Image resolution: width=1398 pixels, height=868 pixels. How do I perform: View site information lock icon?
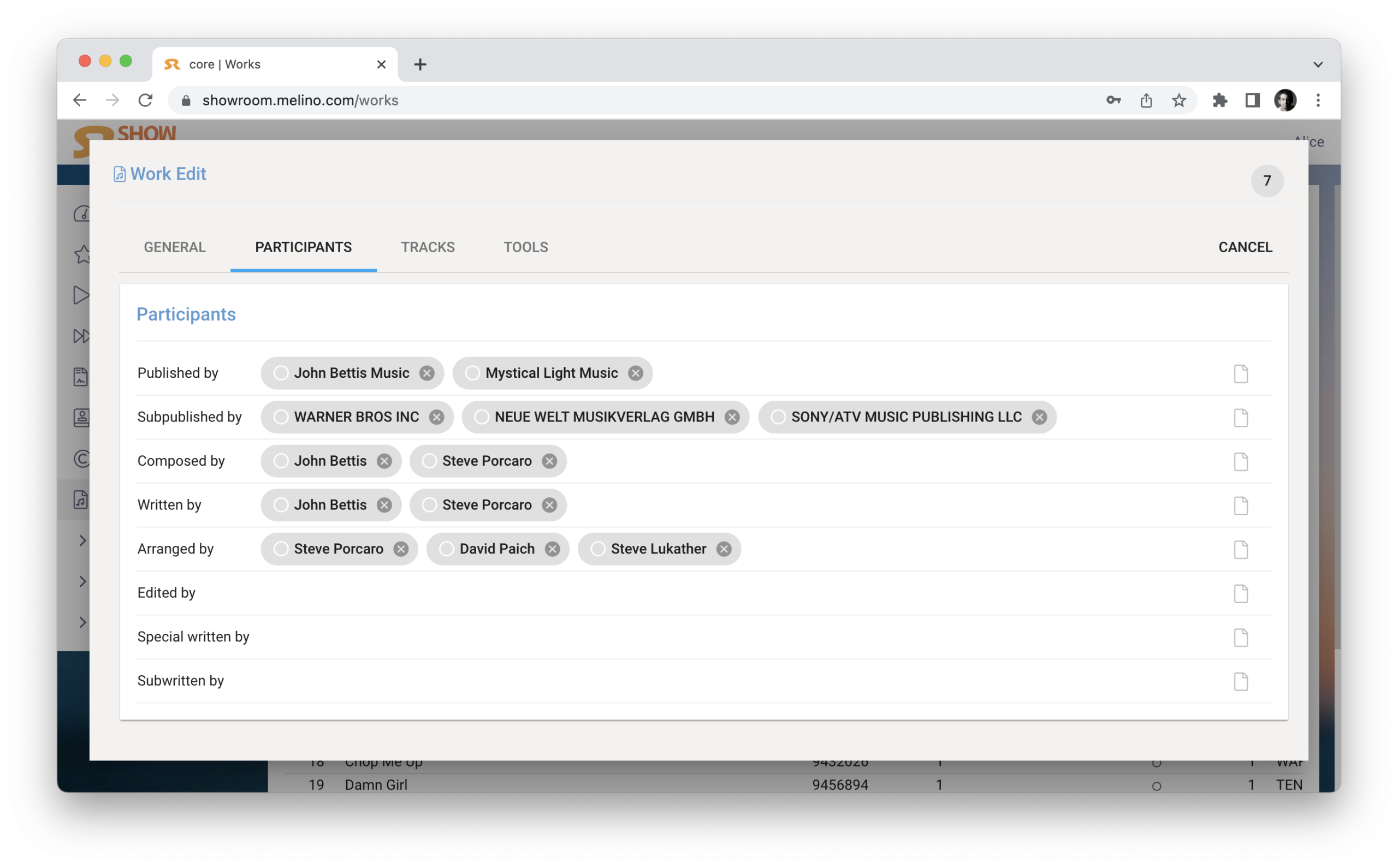click(186, 100)
